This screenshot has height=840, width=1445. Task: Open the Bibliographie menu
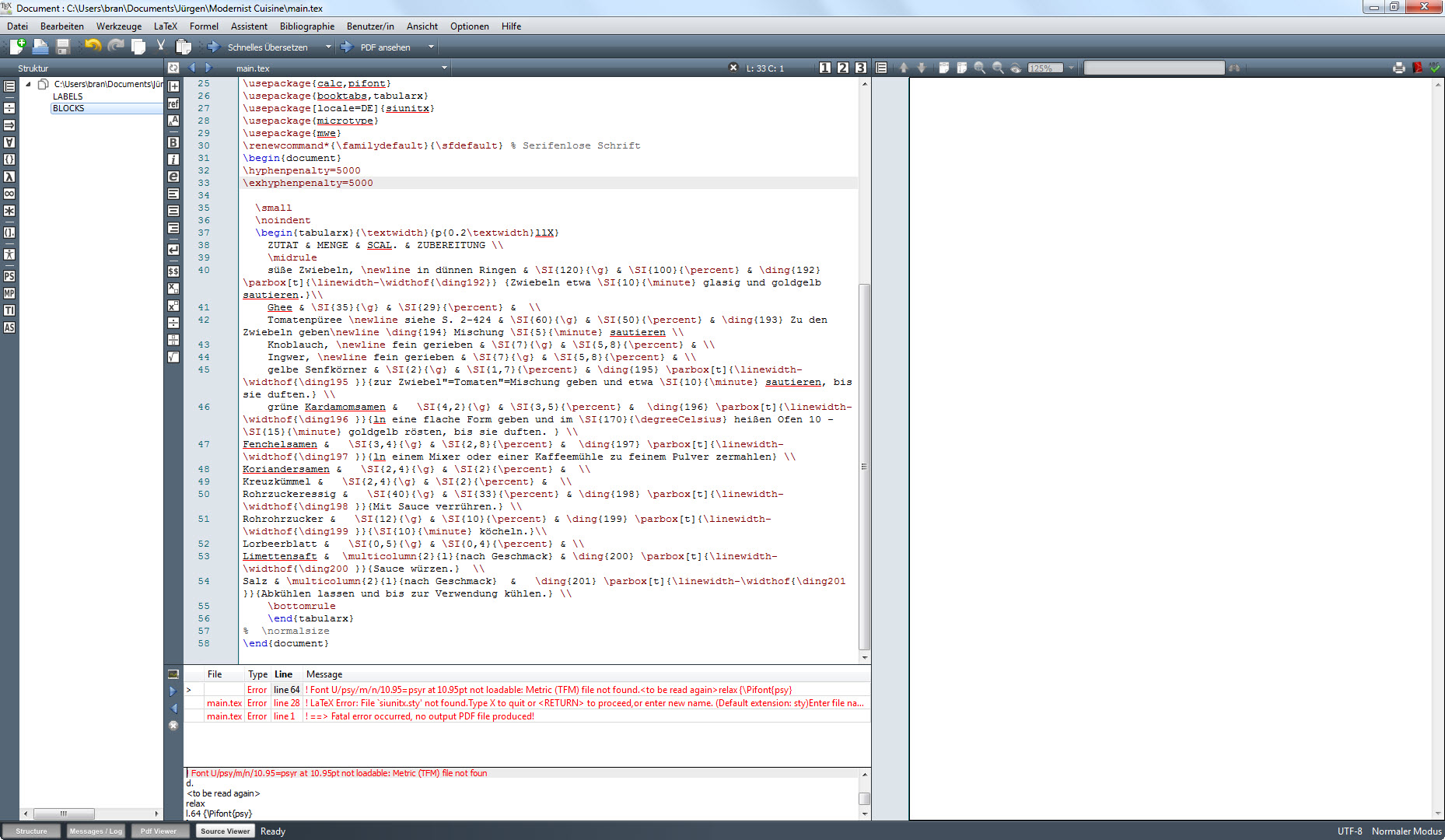point(307,26)
